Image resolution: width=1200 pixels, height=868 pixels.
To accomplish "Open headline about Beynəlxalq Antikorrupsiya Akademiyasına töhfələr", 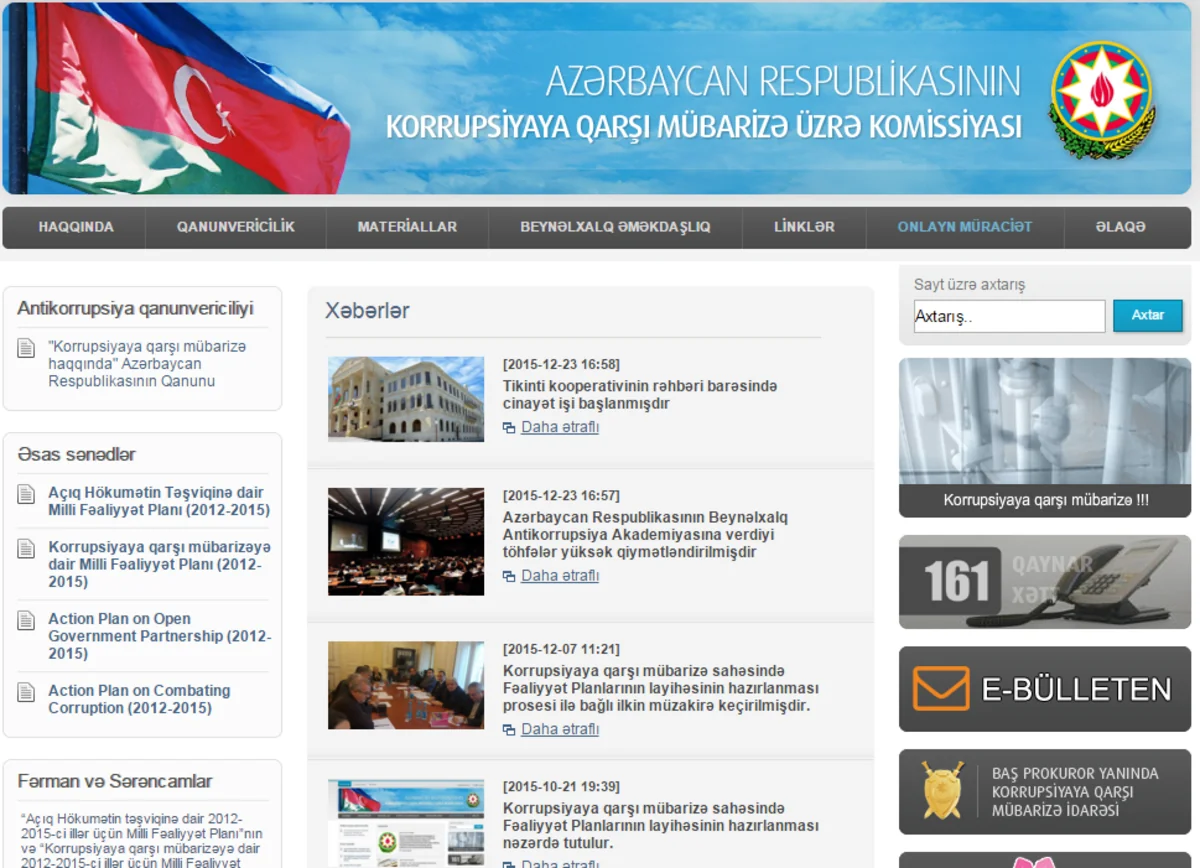I will (x=645, y=535).
